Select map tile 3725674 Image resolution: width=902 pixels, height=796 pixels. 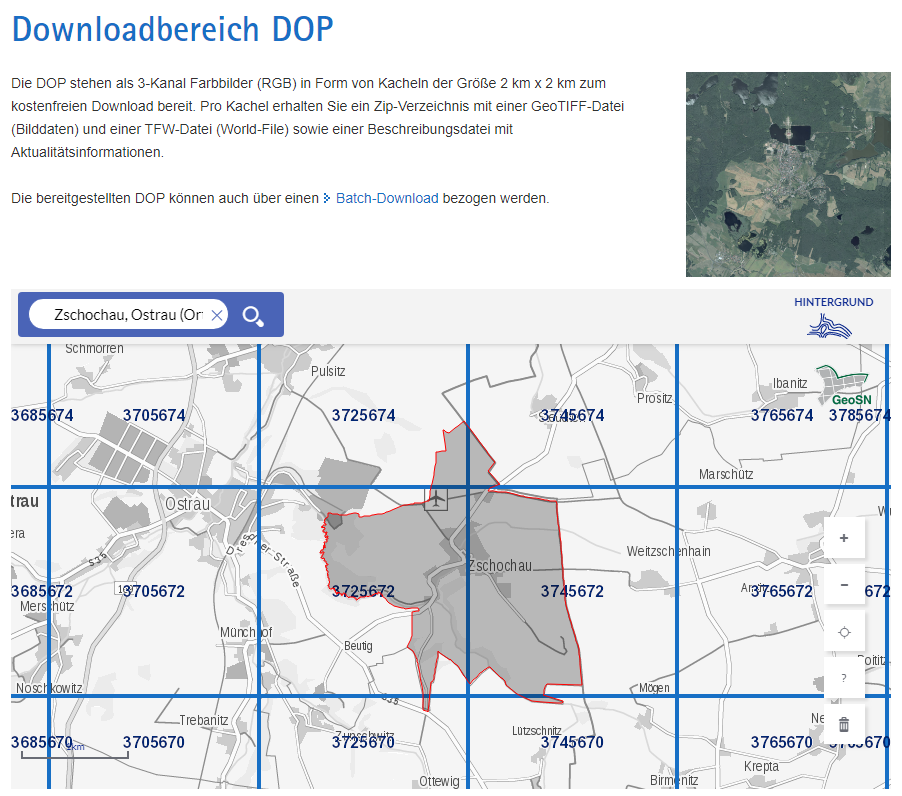[x=363, y=415]
